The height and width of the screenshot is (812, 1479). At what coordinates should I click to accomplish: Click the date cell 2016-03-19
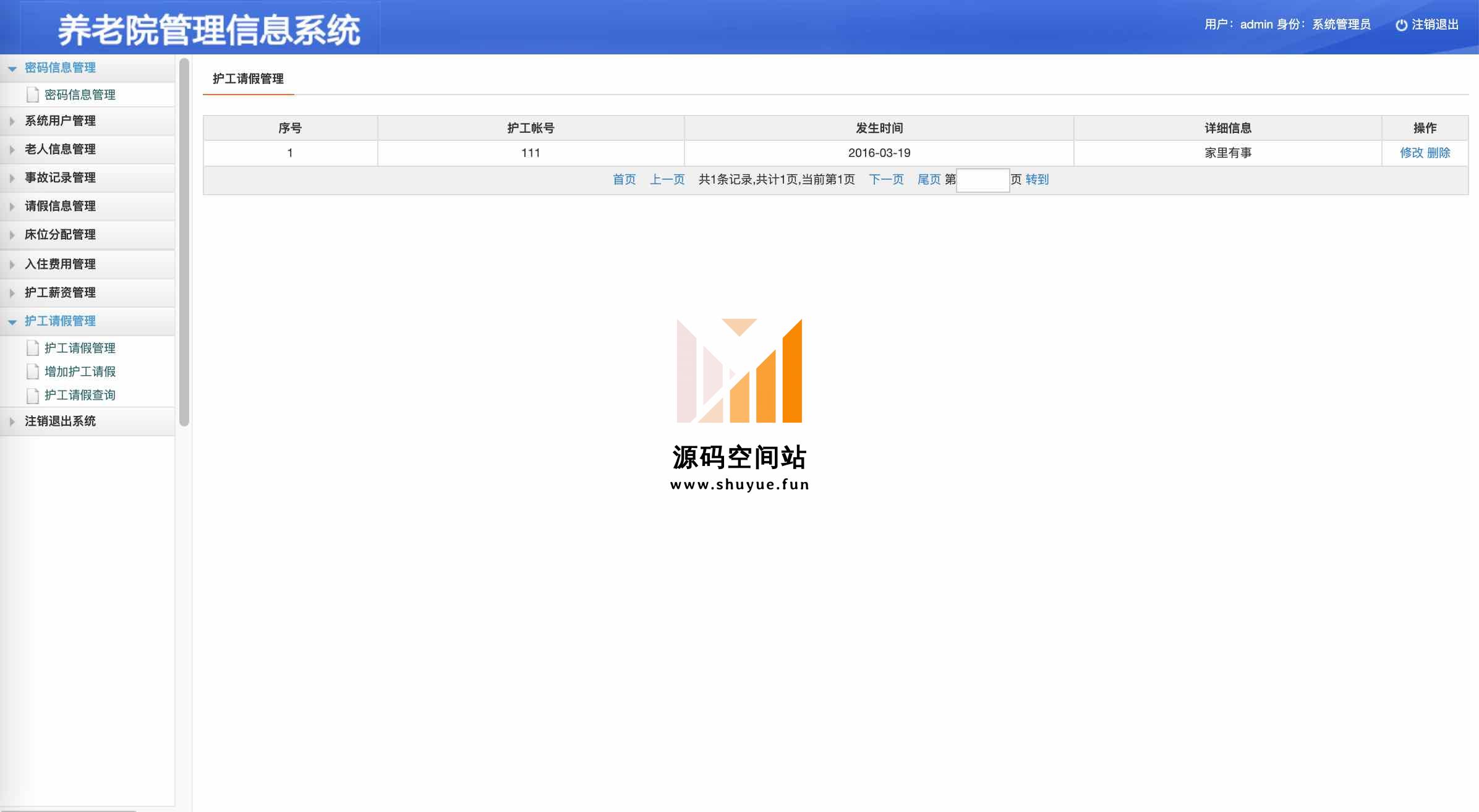coord(879,153)
